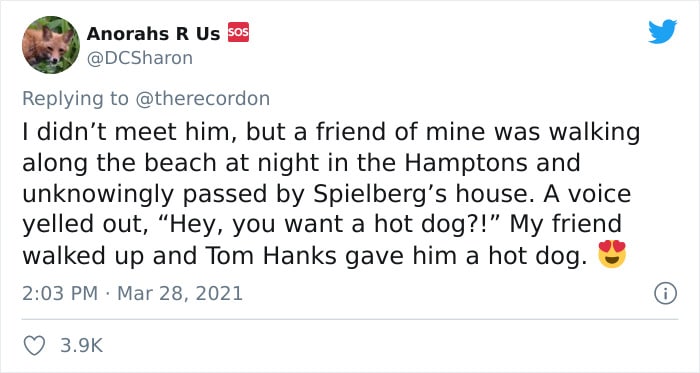Viewport: 700px width, 373px height.
Task: Click the Twitter bird logo
Action: (x=662, y=31)
